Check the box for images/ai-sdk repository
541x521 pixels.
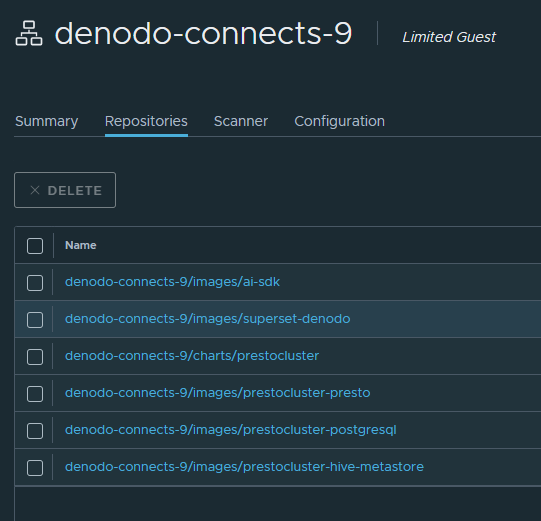35,283
